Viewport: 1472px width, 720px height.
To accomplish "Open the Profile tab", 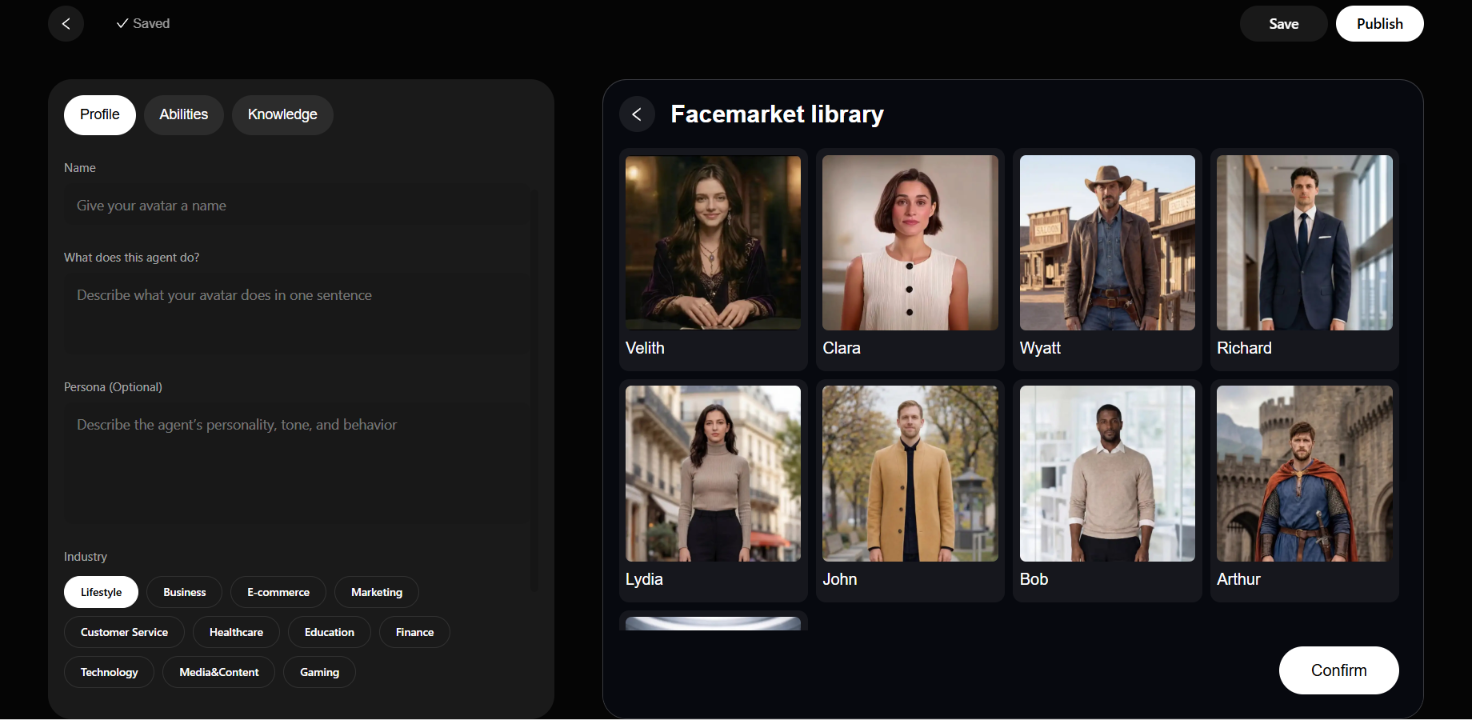I will pos(100,115).
